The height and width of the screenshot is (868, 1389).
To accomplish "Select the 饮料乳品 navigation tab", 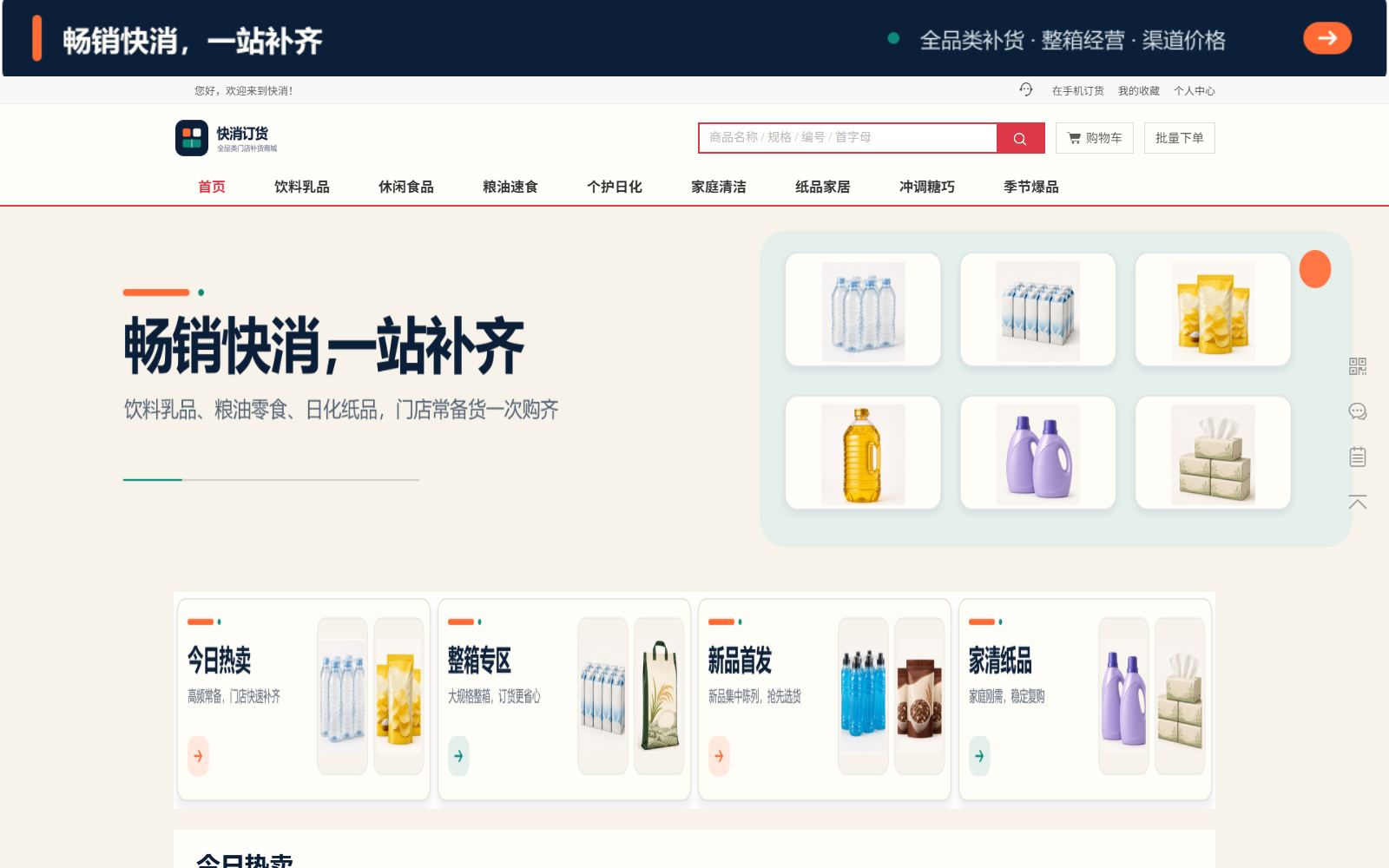I will pos(302,187).
